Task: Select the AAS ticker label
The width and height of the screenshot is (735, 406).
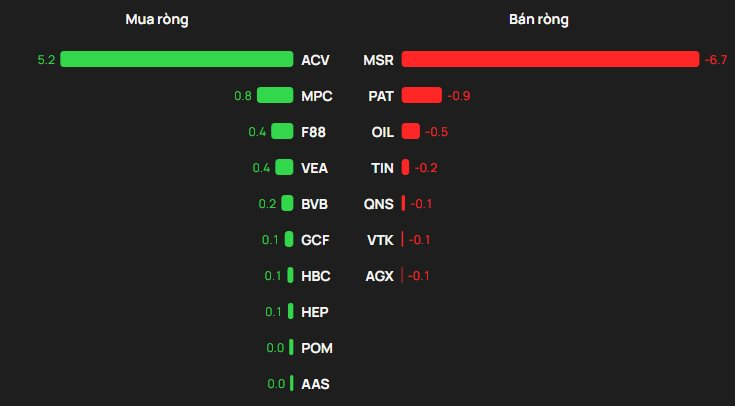Action: (316, 384)
